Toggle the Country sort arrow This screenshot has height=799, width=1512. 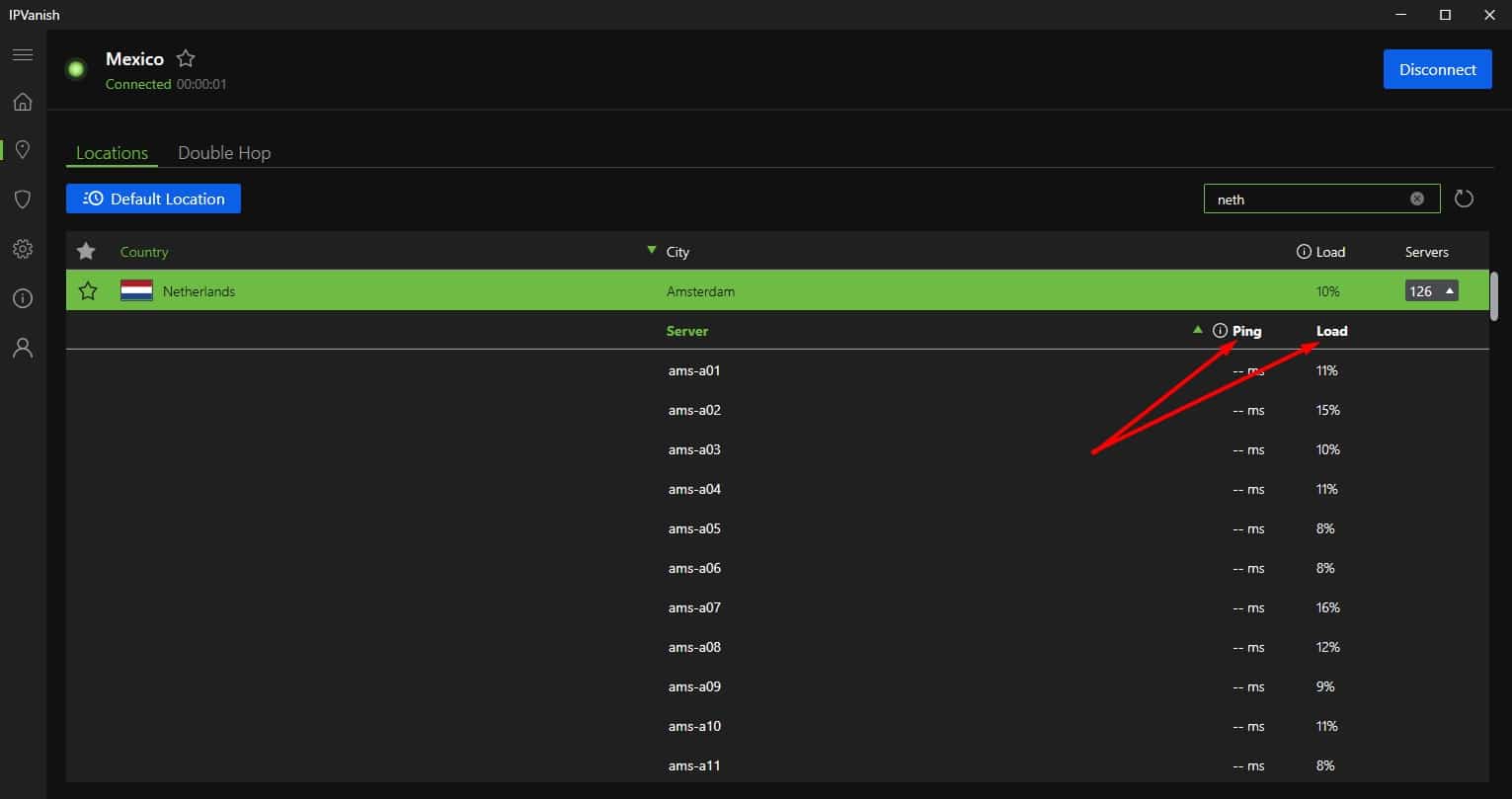651,250
